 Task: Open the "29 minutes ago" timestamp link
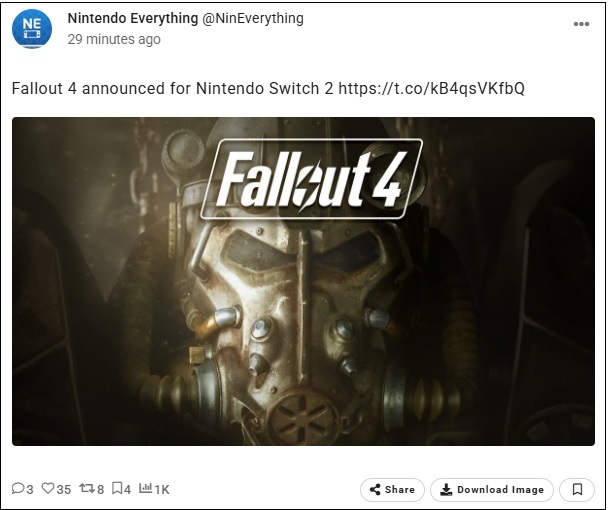click(x=113, y=40)
